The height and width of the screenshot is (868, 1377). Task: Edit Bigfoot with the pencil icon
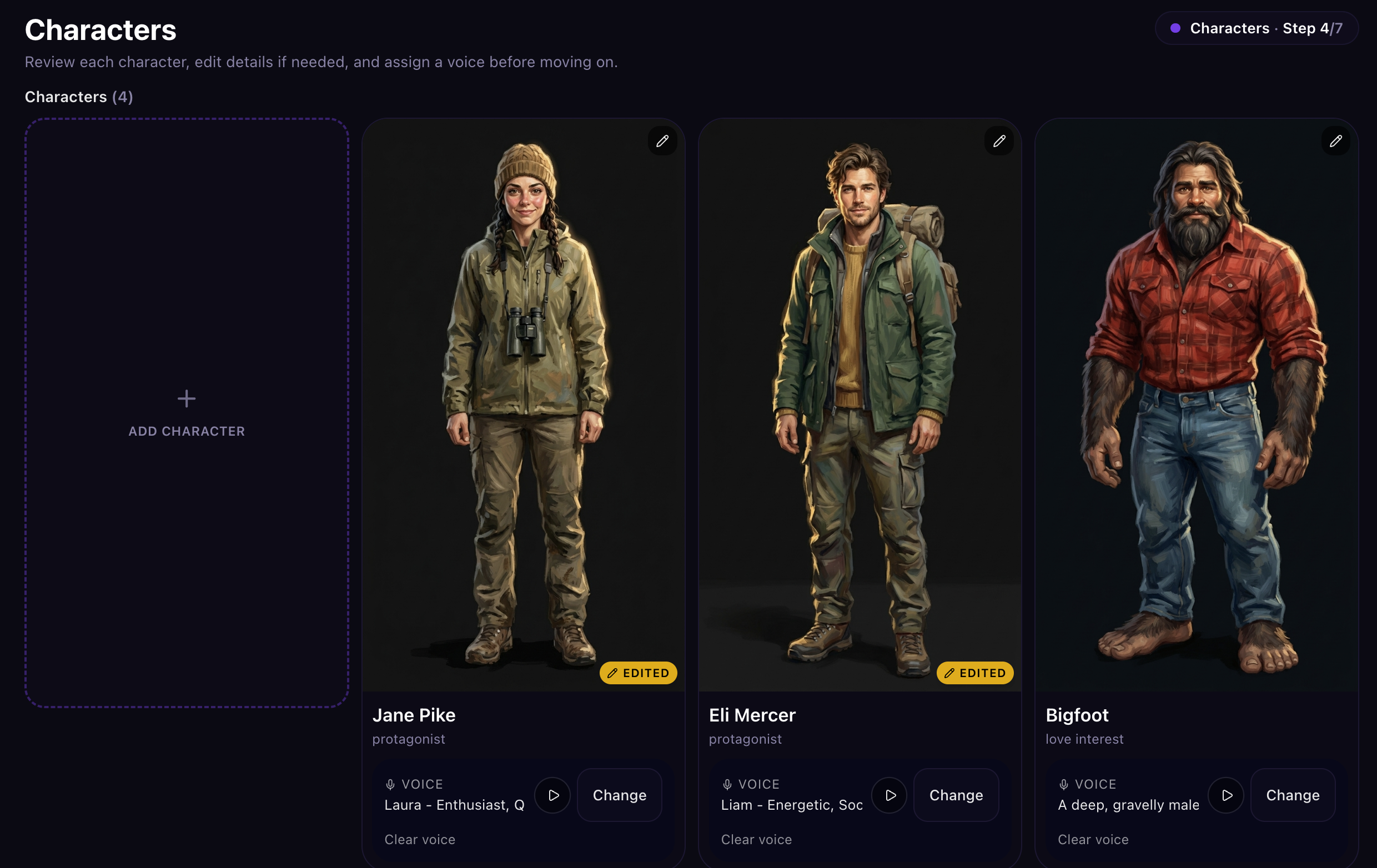1336,140
